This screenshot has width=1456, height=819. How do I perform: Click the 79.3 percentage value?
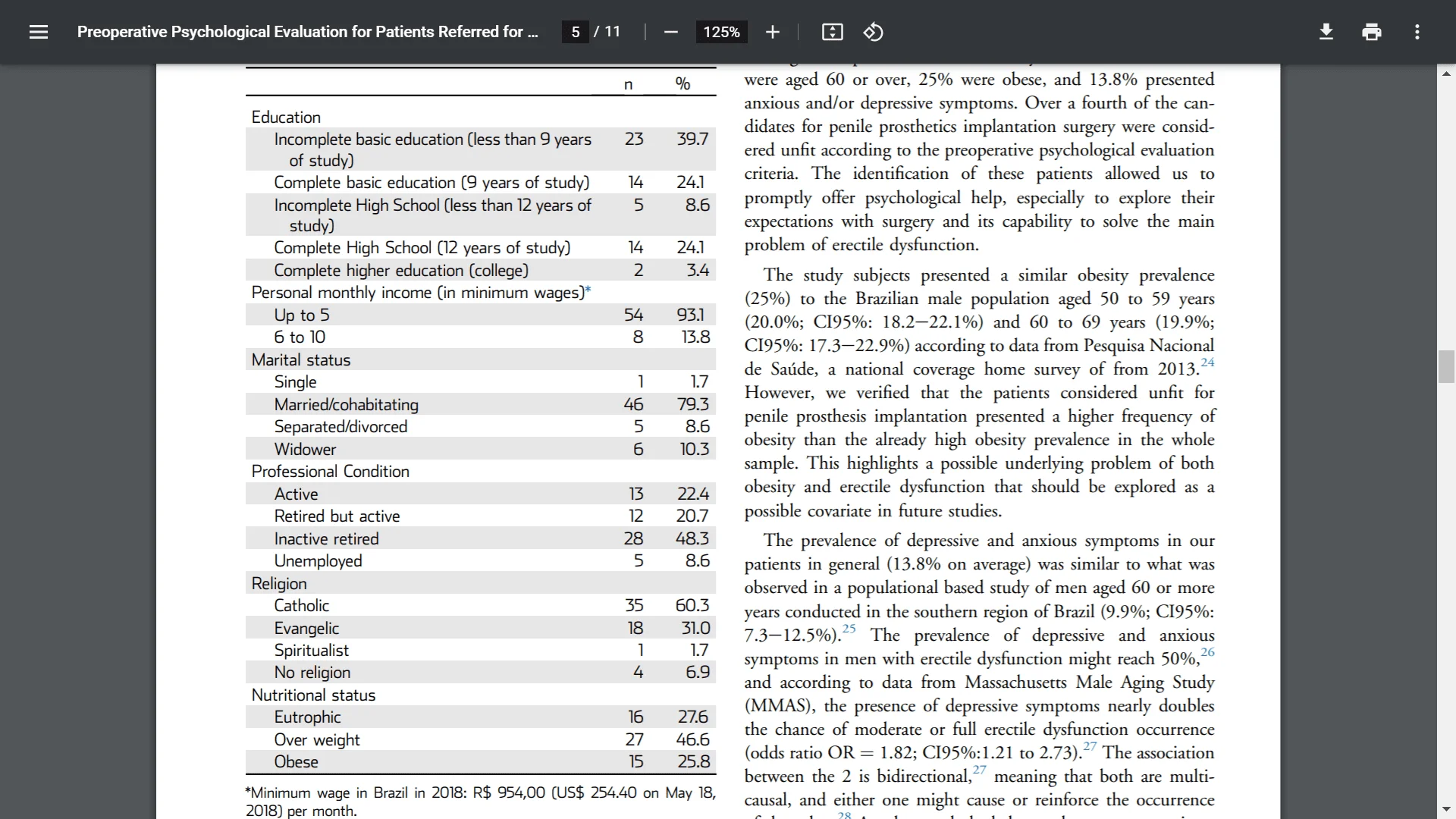coord(693,405)
